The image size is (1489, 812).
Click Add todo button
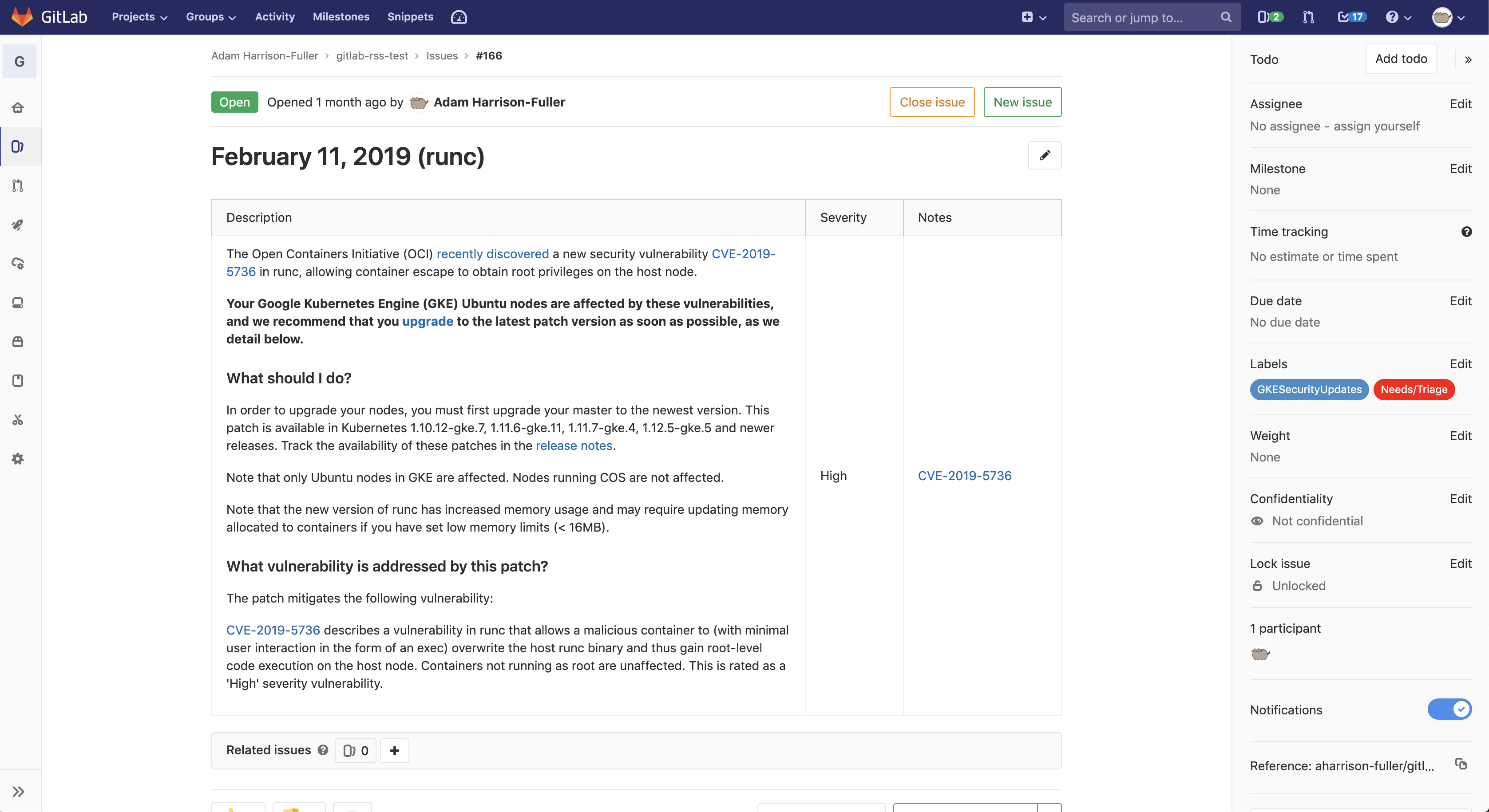coord(1401,58)
